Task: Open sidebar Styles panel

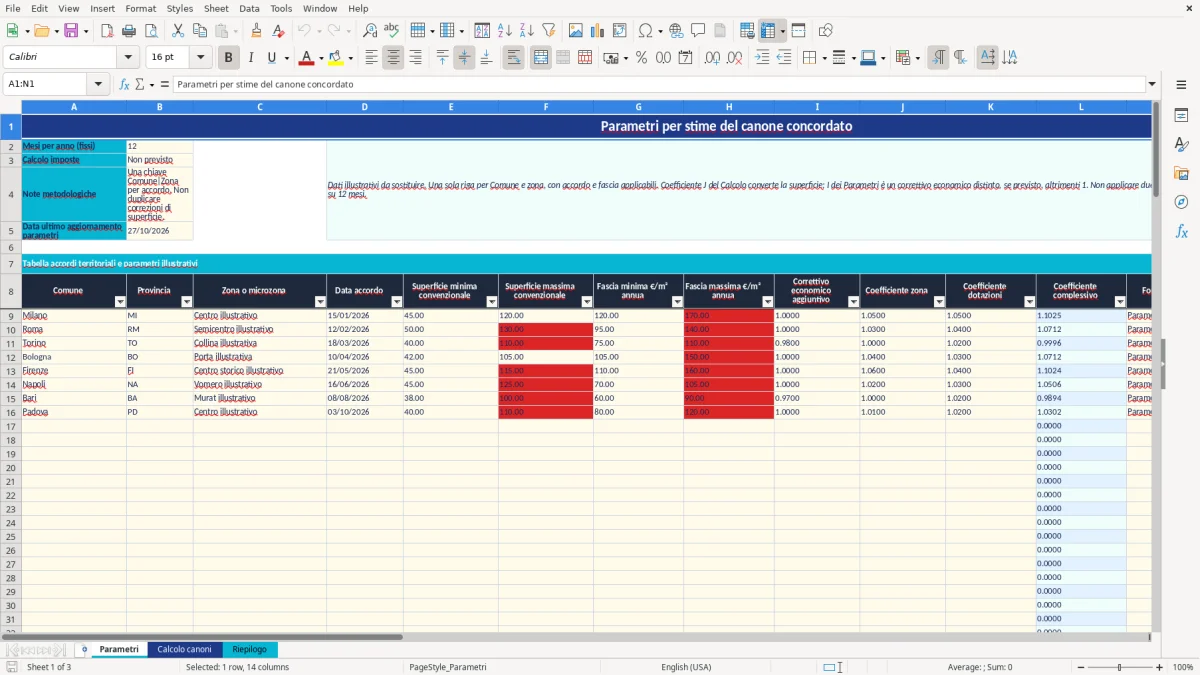Action: (1181, 144)
